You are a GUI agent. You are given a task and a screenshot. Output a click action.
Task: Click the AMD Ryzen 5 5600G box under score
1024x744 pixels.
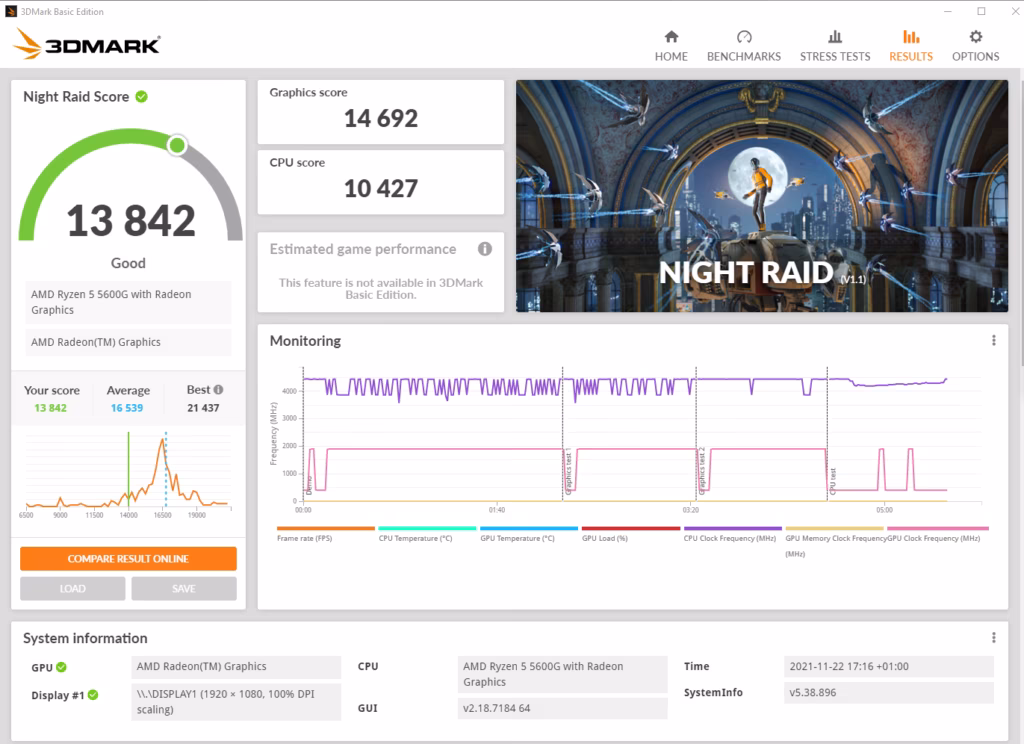coord(128,302)
